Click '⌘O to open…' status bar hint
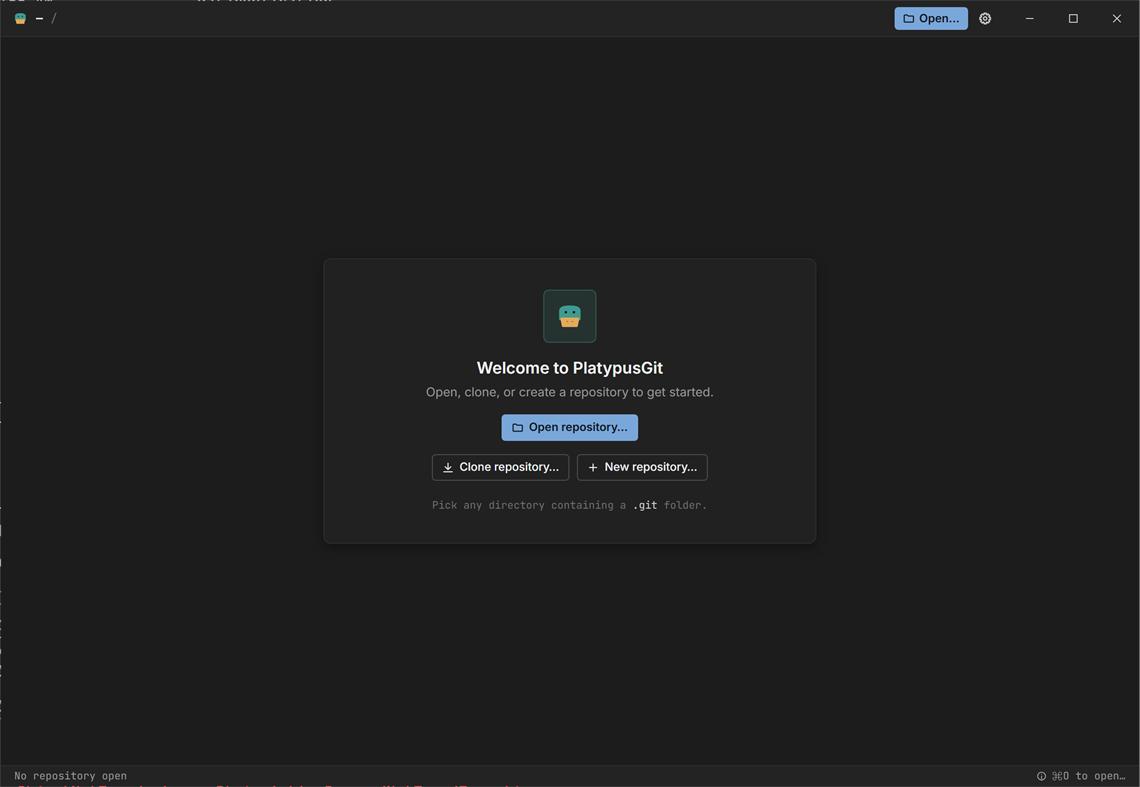This screenshot has height=787, width=1140. click(1081, 775)
